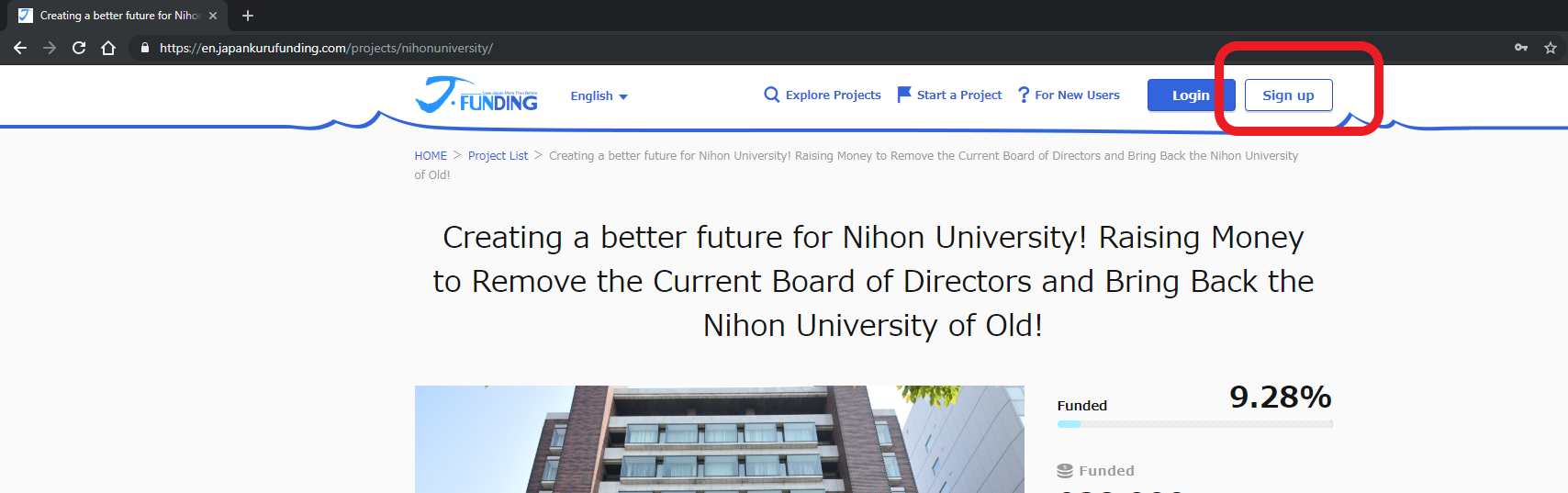The width and height of the screenshot is (1568, 493).
Task: Reload the page with the refresh icon
Action: click(x=79, y=48)
